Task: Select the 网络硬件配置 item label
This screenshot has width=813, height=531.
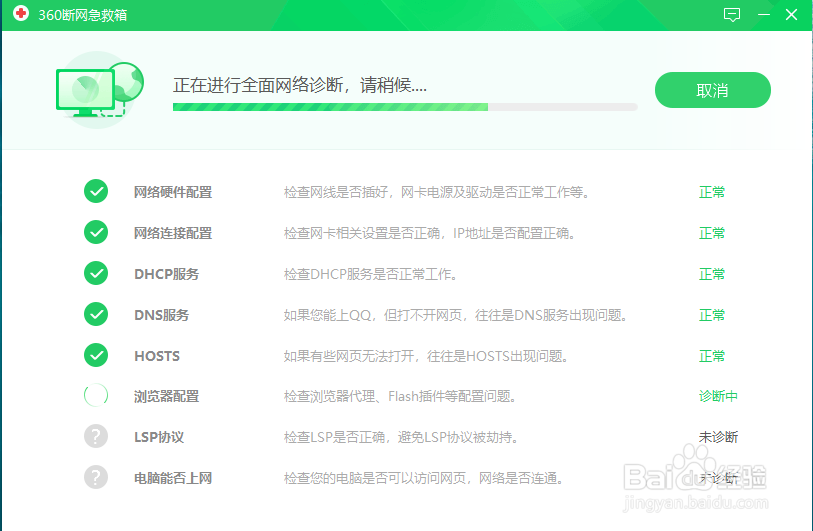Action: (x=173, y=192)
